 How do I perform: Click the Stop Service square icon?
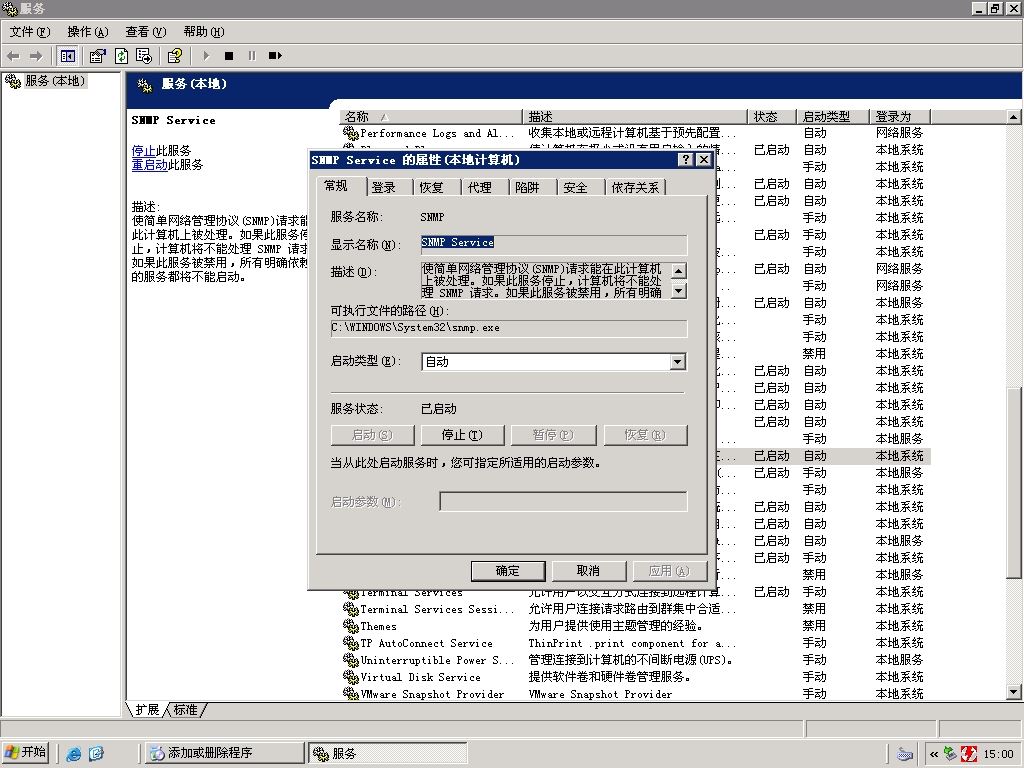click(x=229, y=56)
